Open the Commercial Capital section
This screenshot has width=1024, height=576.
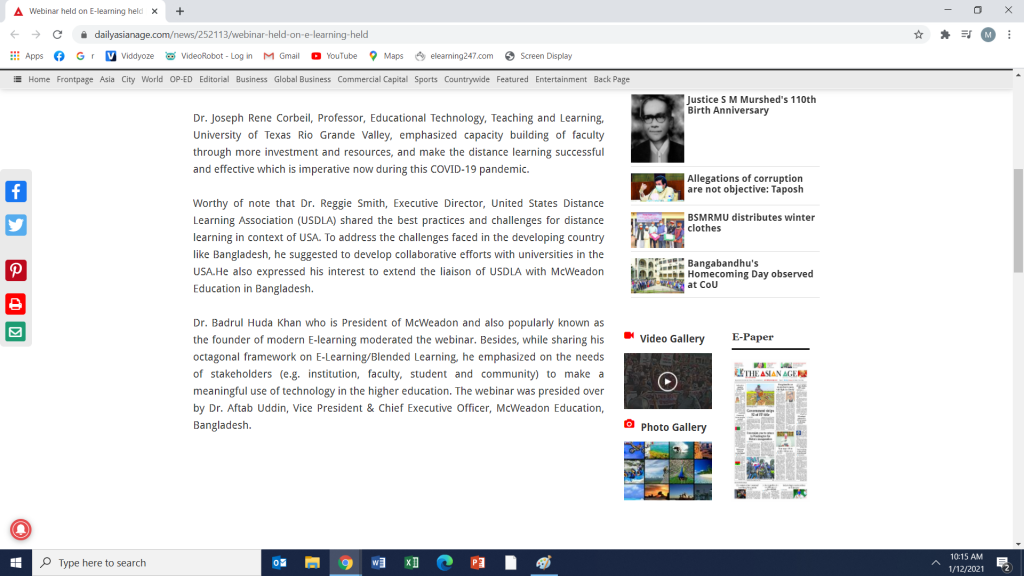pyautogui.click(x=372, y=79)
